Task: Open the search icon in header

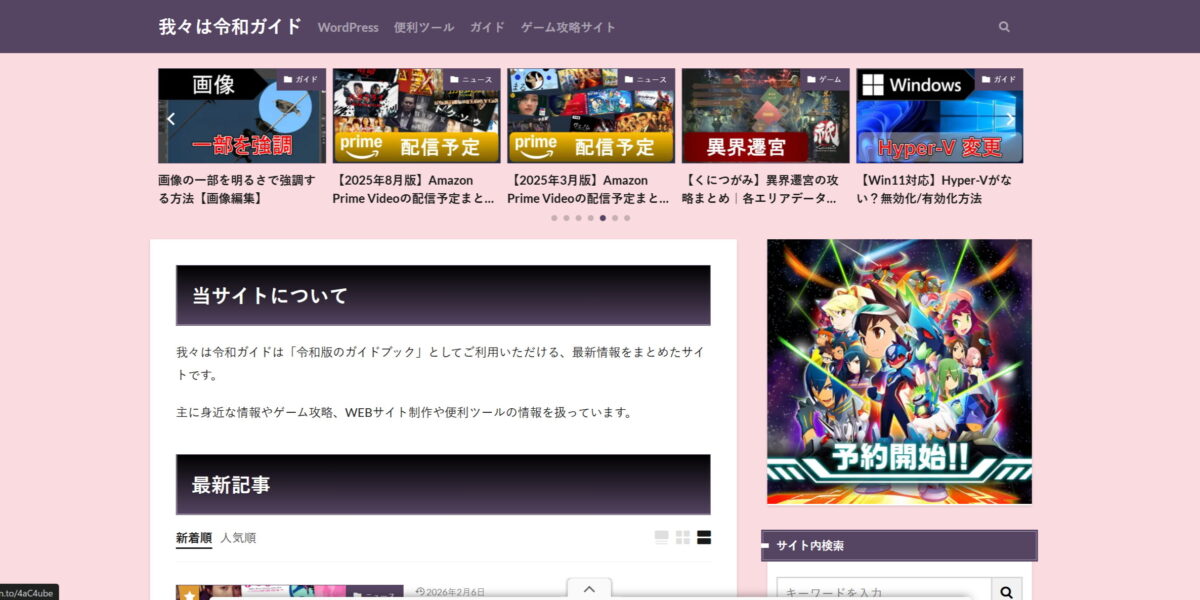Action: (1004, 27)
